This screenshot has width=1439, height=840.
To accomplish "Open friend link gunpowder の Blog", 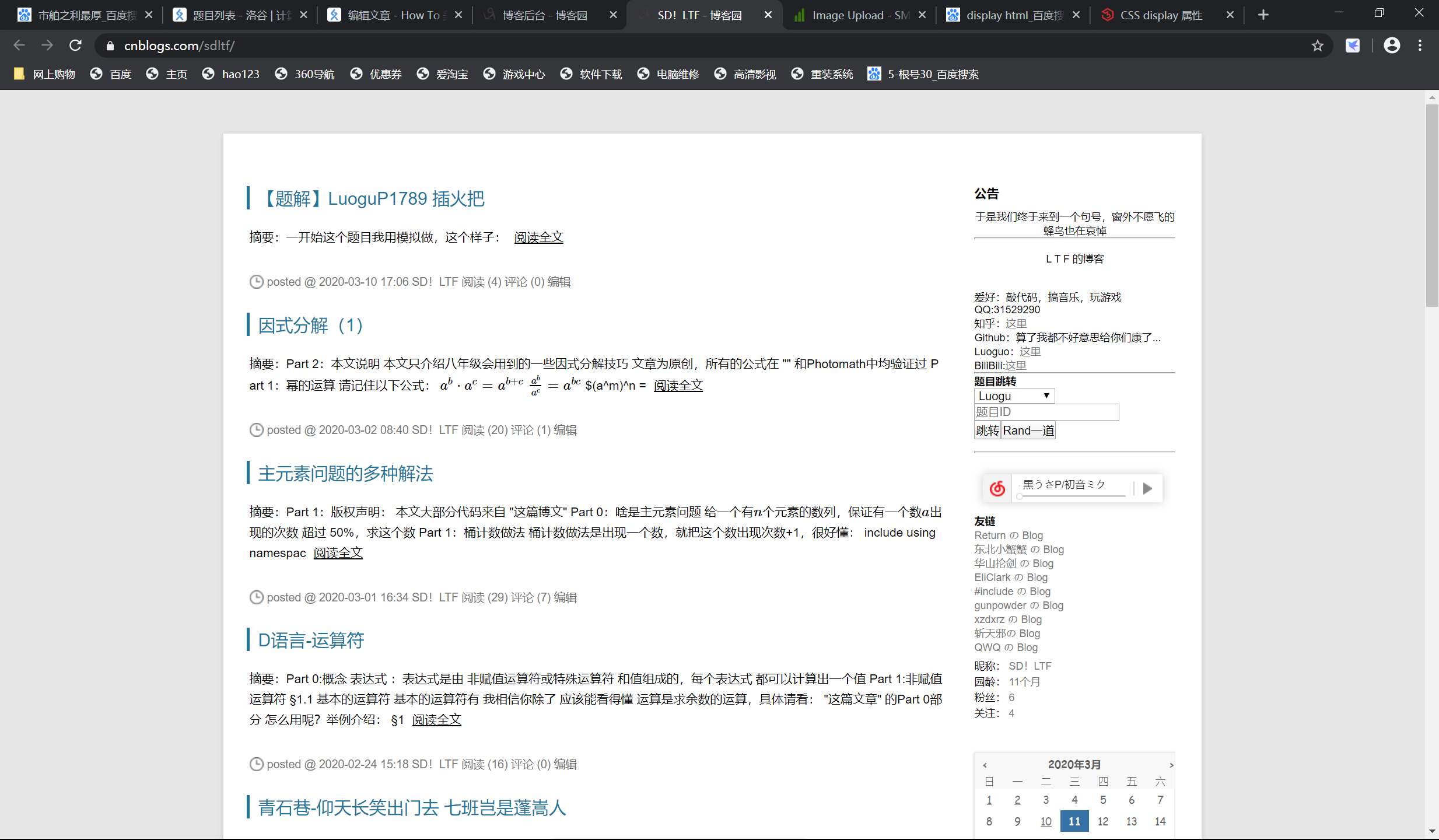I will (x=1019, y=605).
